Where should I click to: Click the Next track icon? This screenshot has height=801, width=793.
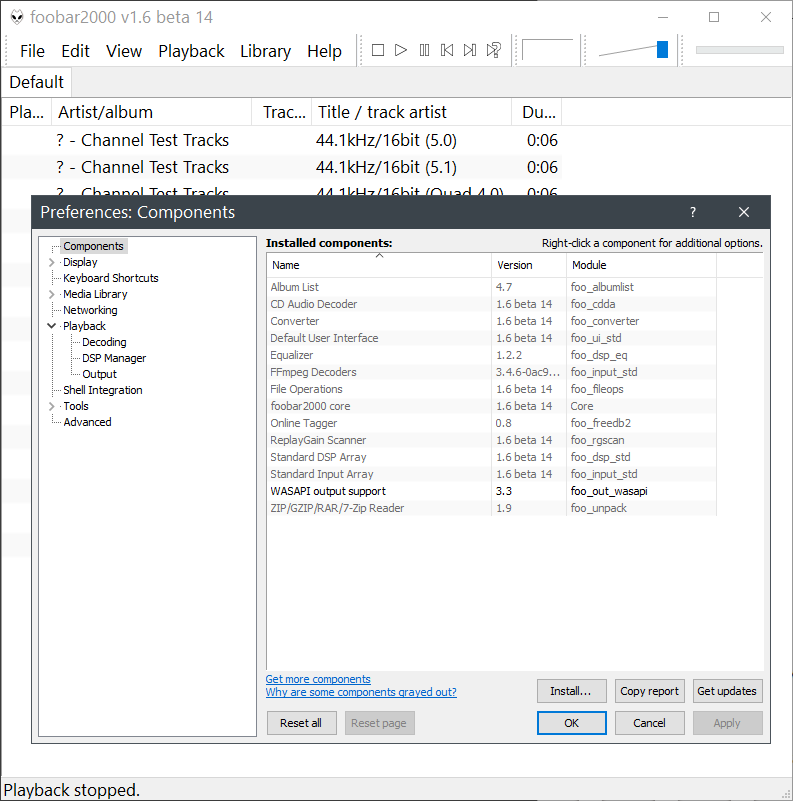pyautogui.click(x=470, y=50)
